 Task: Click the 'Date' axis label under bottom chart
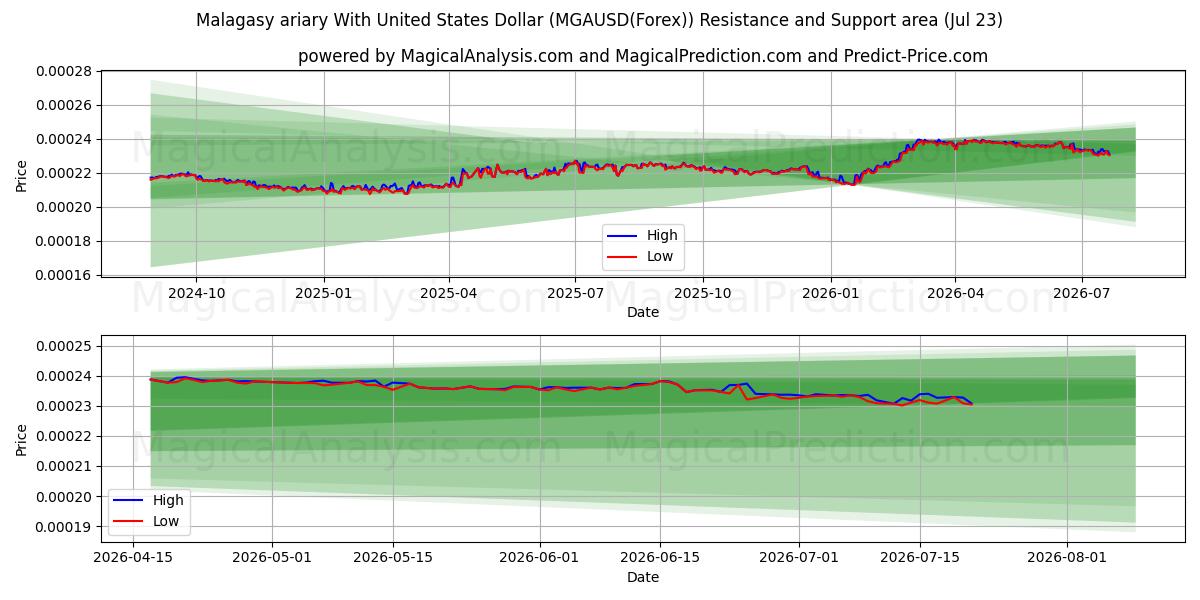[643, 578]
